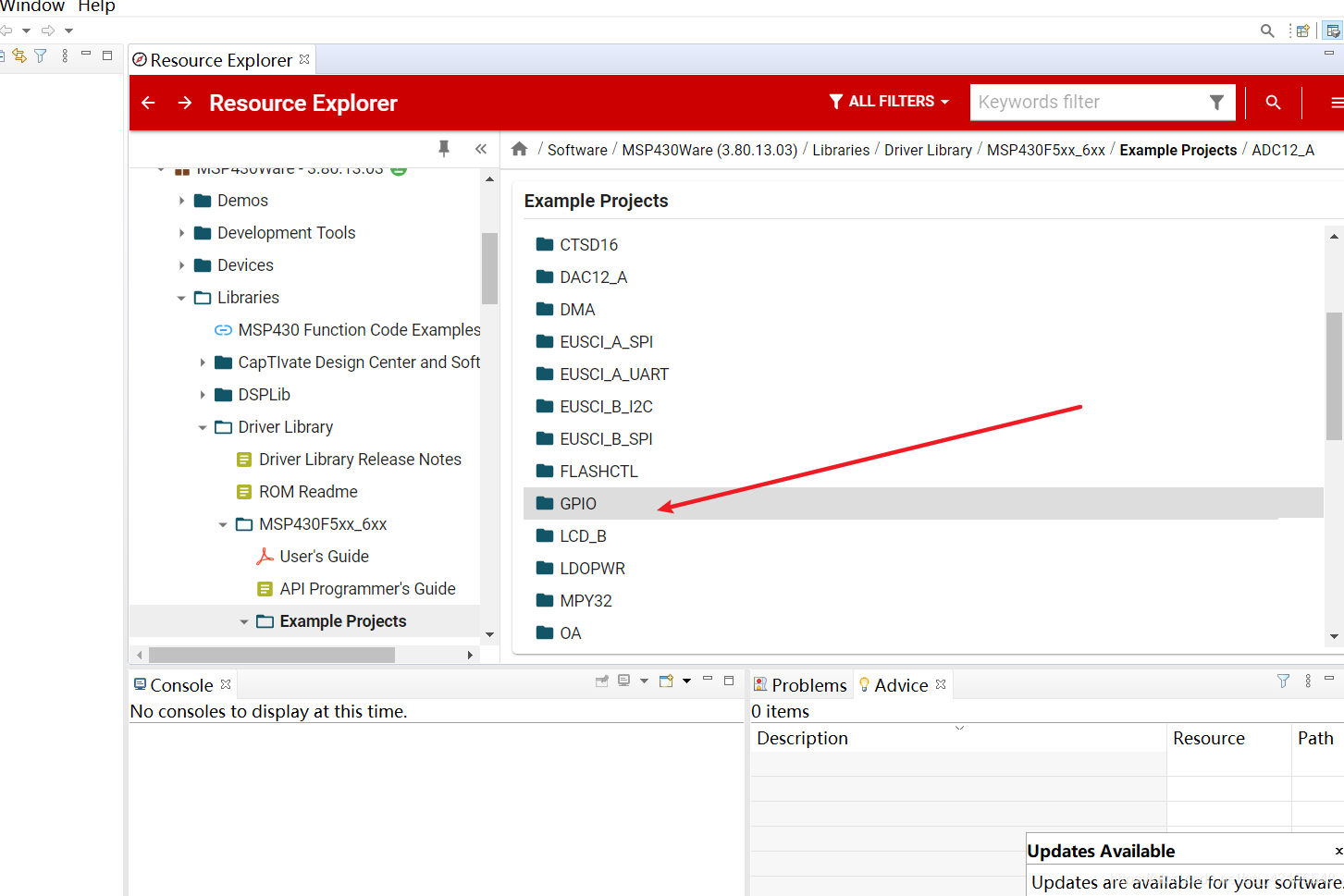Select the Resource Explorer tab
Viewport: 1344px width, 896px height.
pos(221,60)
